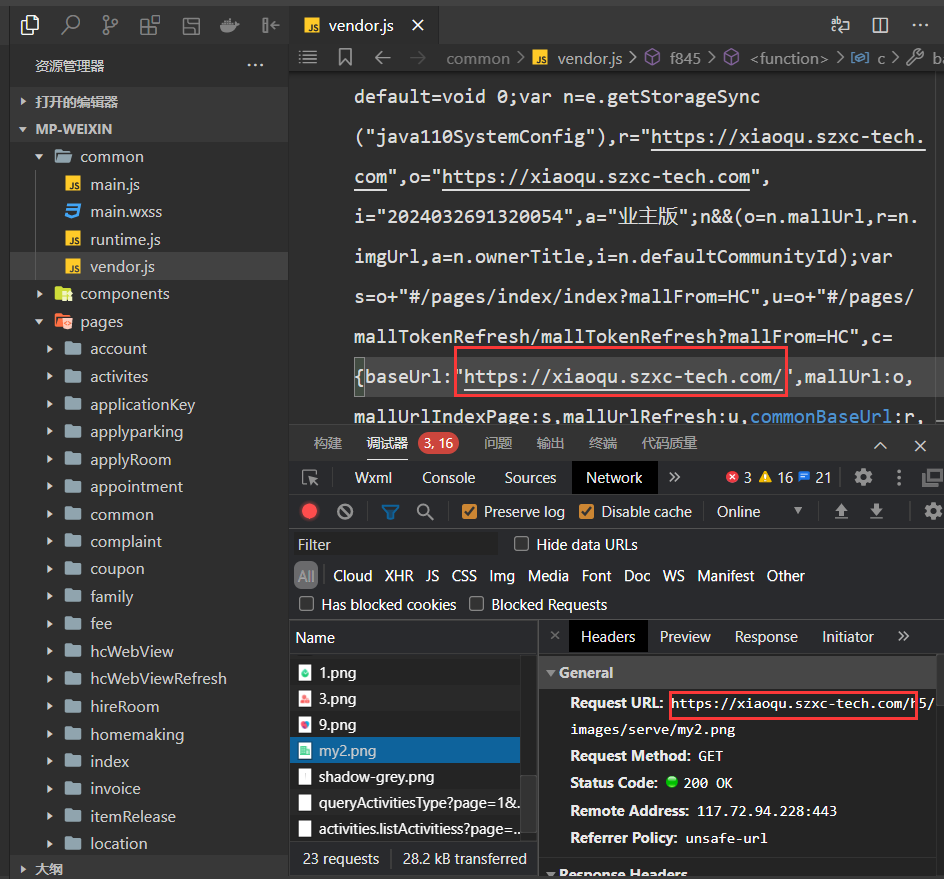Open DevTools kebab menu
Viewport: 944px width, 879px height.
(899, 477)
